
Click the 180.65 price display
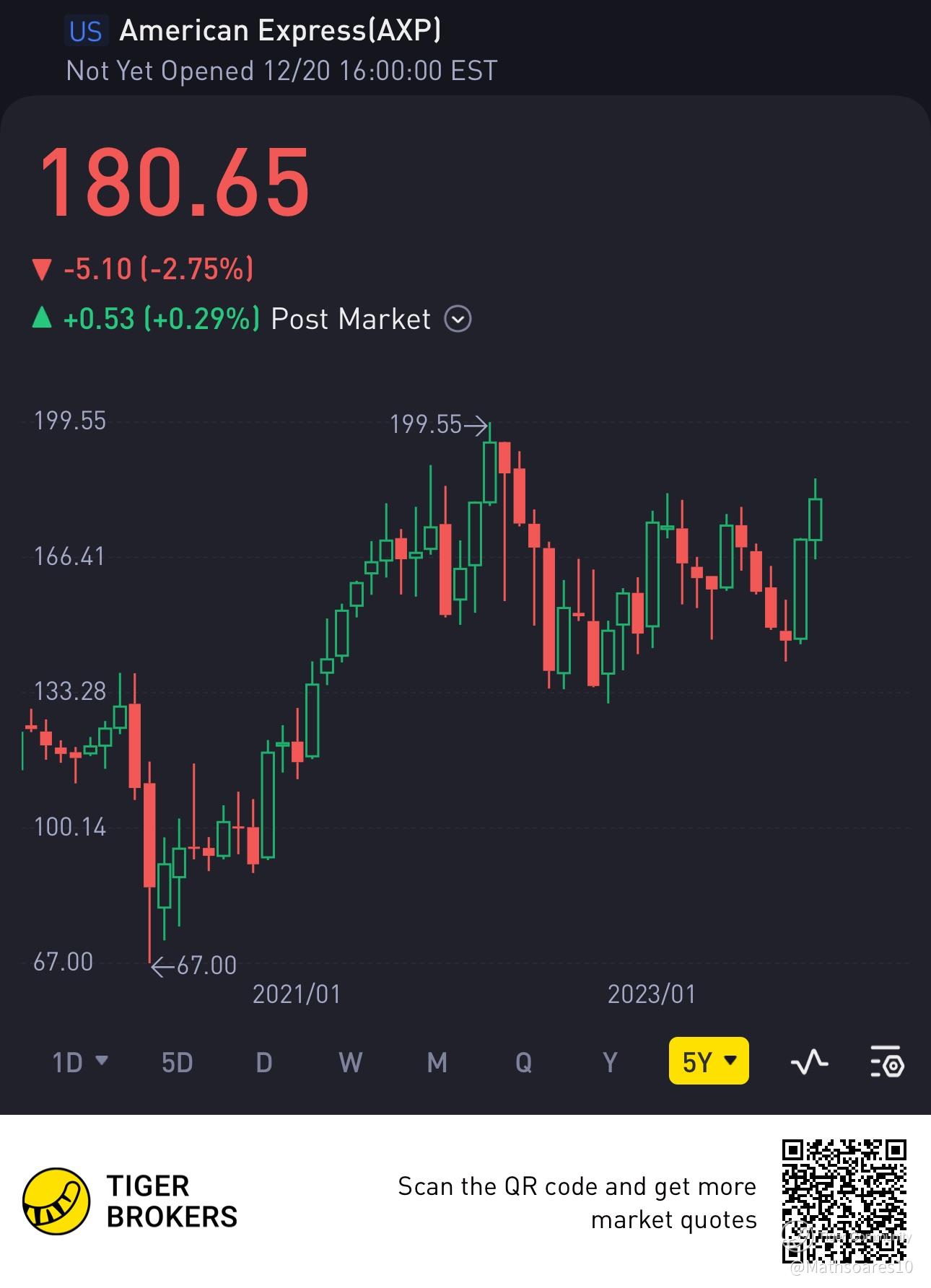(174, 183)
